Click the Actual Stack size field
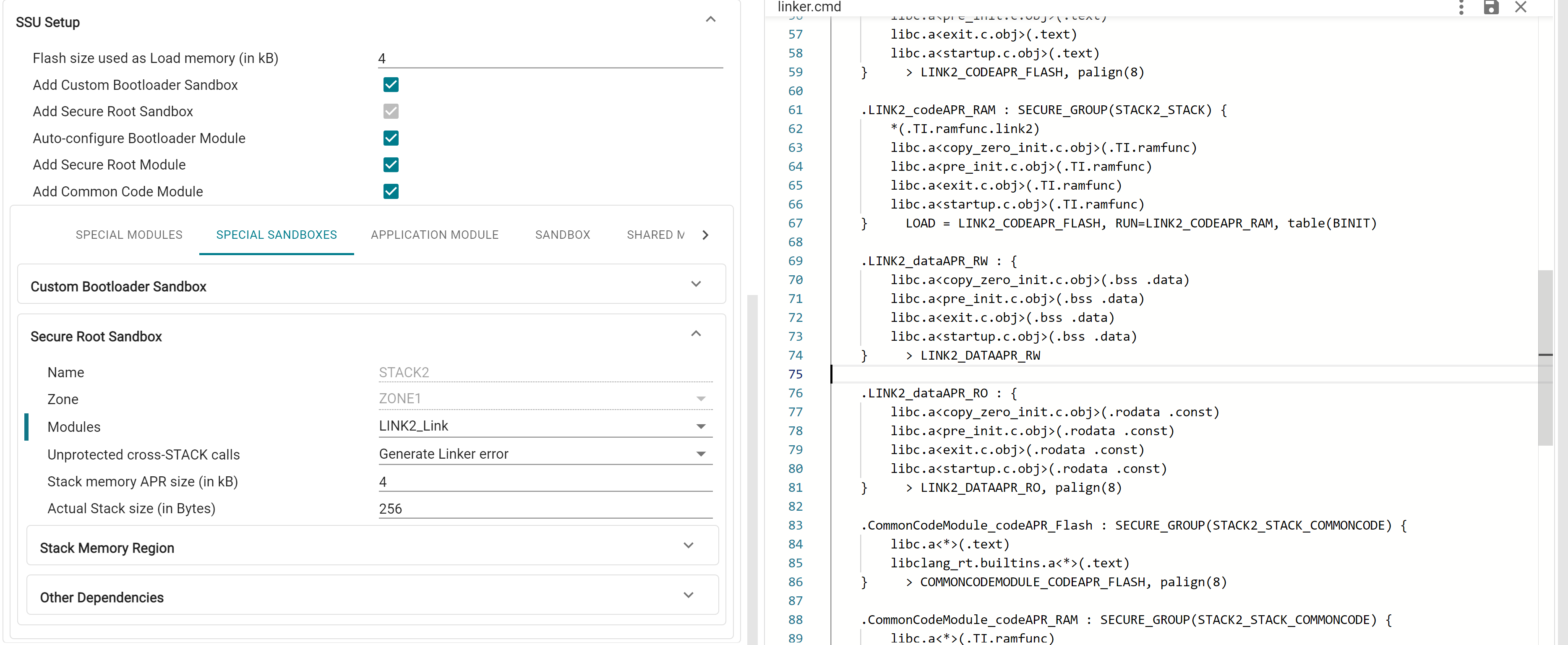This screenshot has height=645, width=1568. 545,508
